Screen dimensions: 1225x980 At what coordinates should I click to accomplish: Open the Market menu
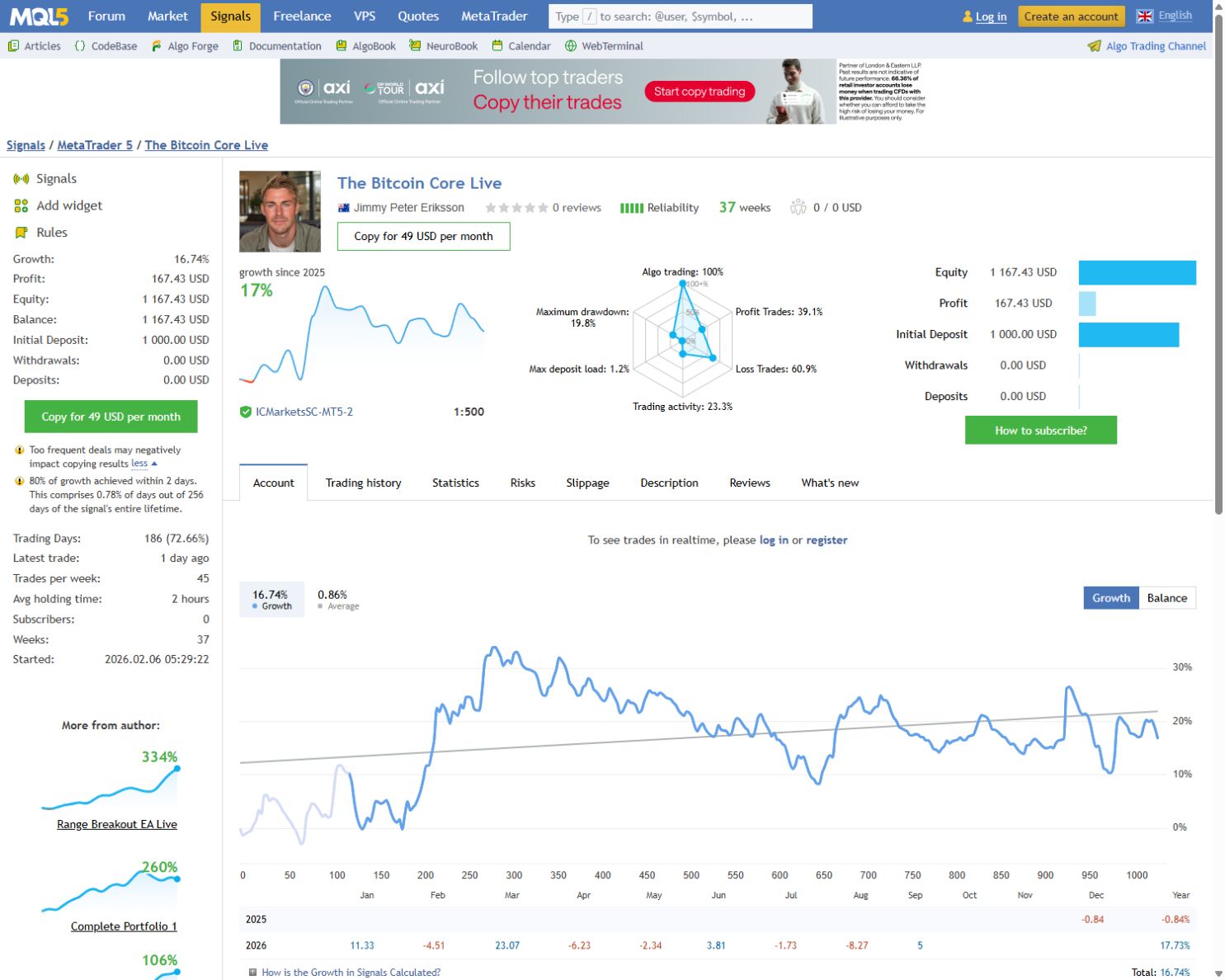[x=167, y=16]
